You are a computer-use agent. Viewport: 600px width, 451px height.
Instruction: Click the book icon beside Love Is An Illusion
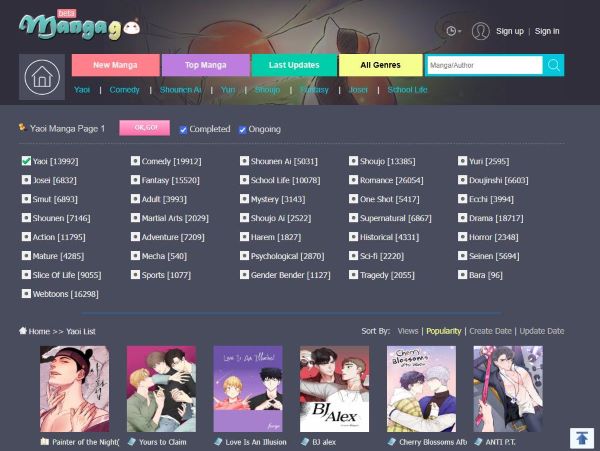pos(218,442)
